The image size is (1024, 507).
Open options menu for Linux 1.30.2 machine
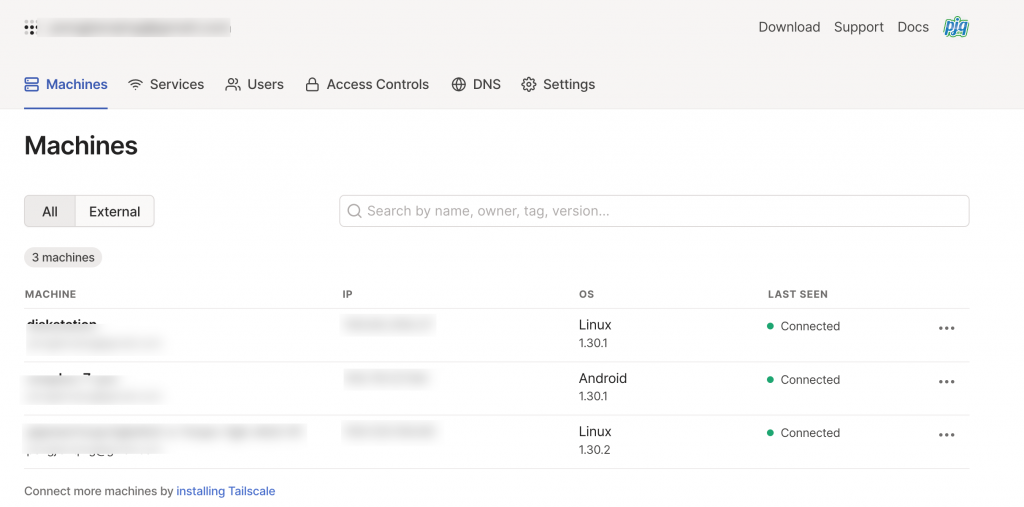(x=946, y=434)
